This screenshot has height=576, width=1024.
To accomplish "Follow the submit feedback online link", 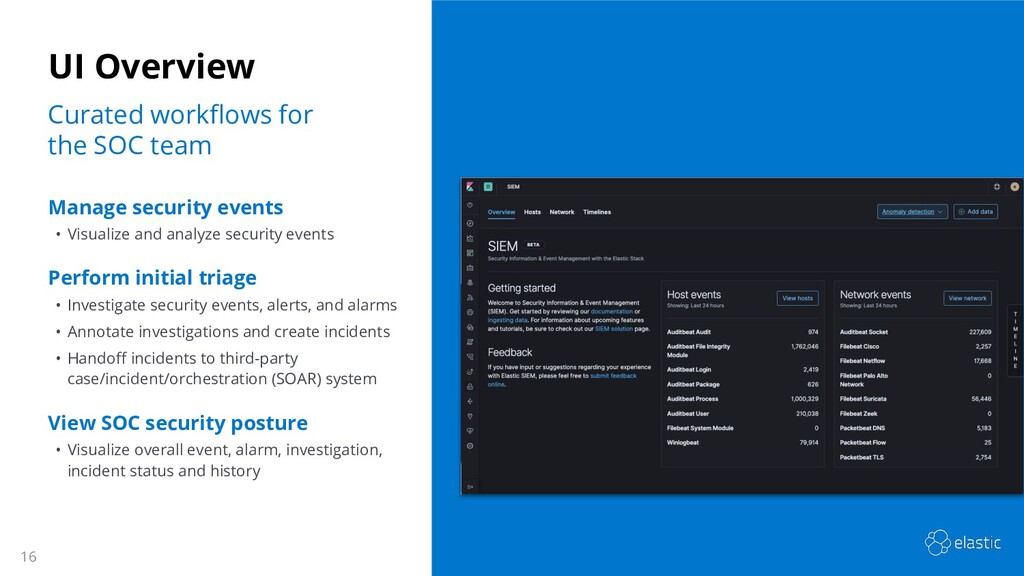I will (613, 376).
